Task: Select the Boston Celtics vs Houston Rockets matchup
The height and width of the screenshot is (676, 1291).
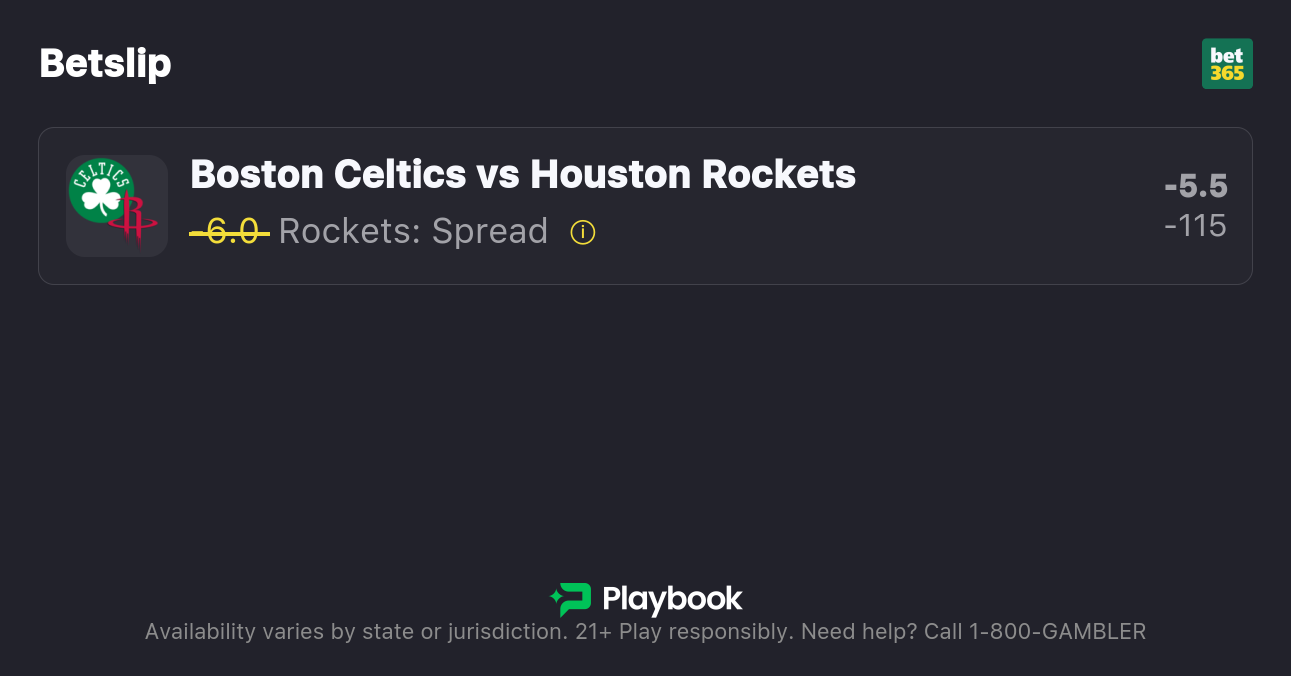Action: (x=523, y=174)
